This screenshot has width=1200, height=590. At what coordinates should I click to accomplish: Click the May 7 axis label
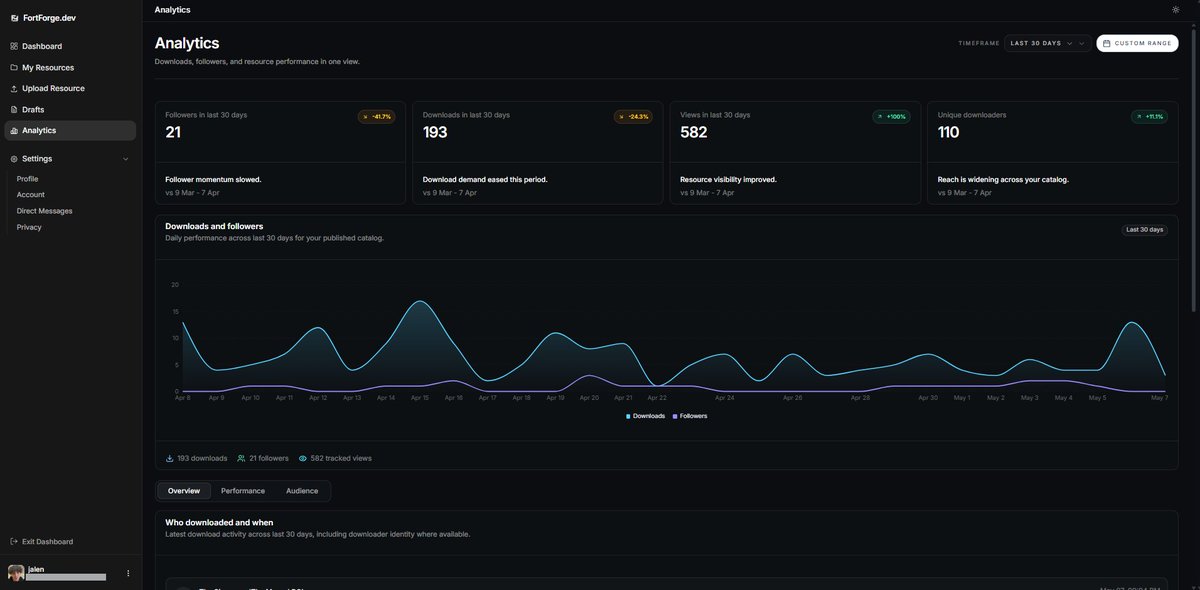1159,398
